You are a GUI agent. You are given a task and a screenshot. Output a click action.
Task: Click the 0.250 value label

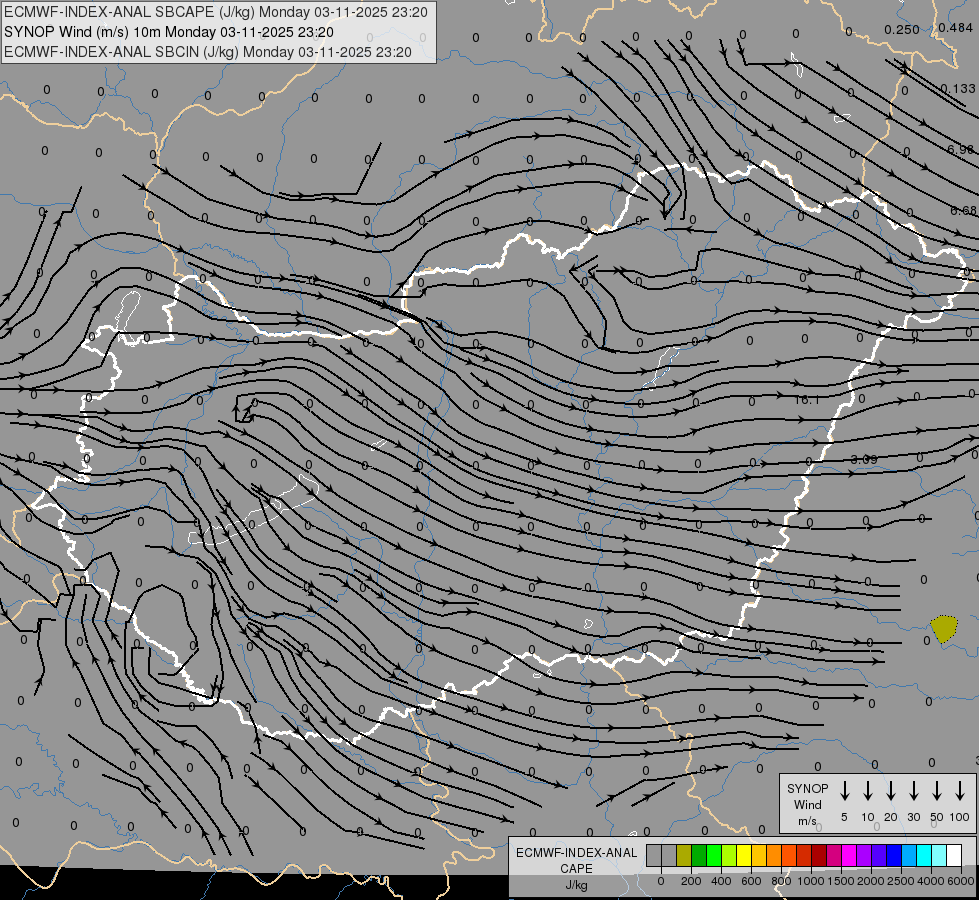click(x=902, y=29)
